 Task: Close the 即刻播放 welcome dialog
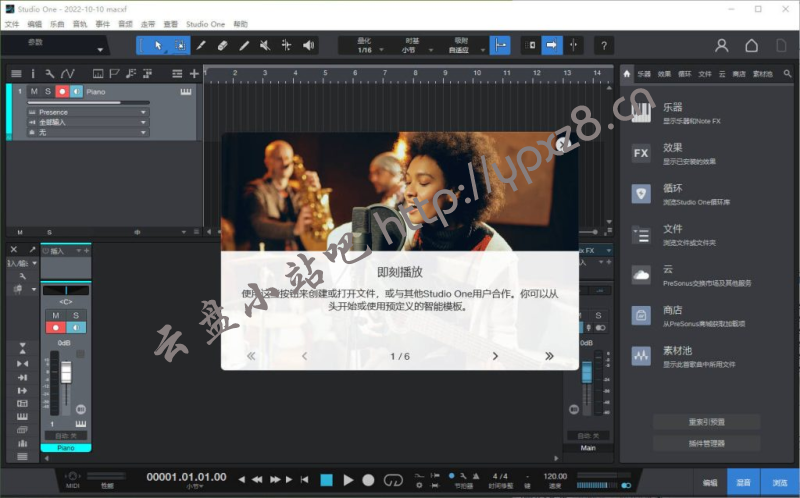coord(562,145)
